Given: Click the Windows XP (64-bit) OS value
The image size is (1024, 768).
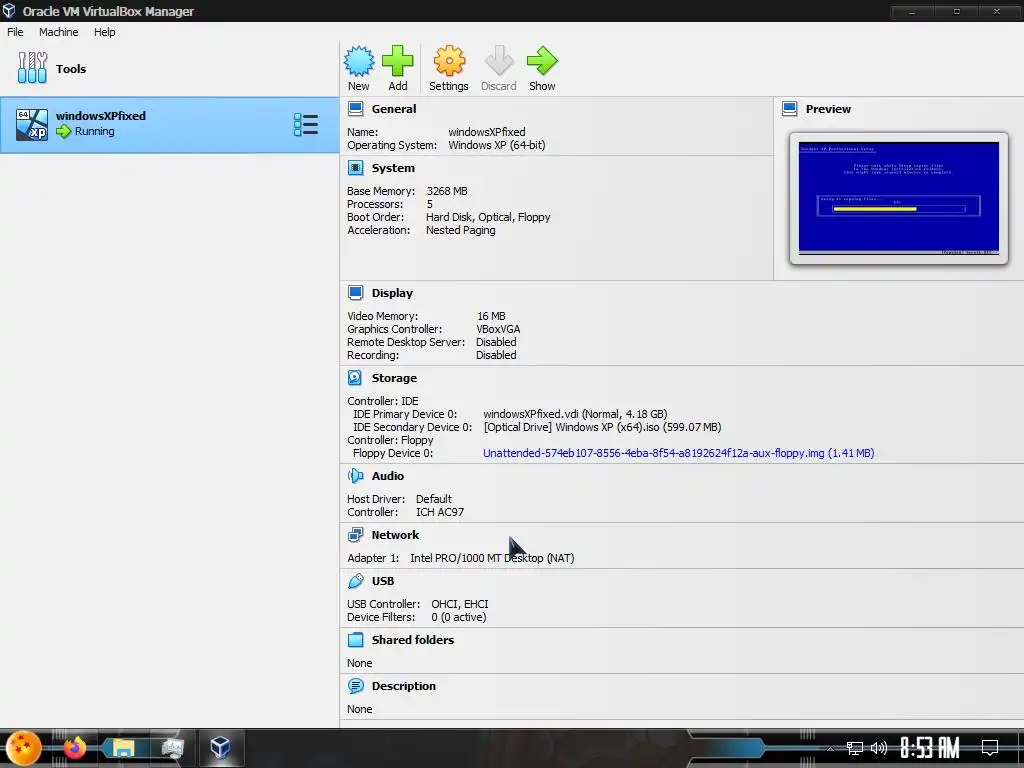Looking at the screenshot, I should tap(496, 146).
